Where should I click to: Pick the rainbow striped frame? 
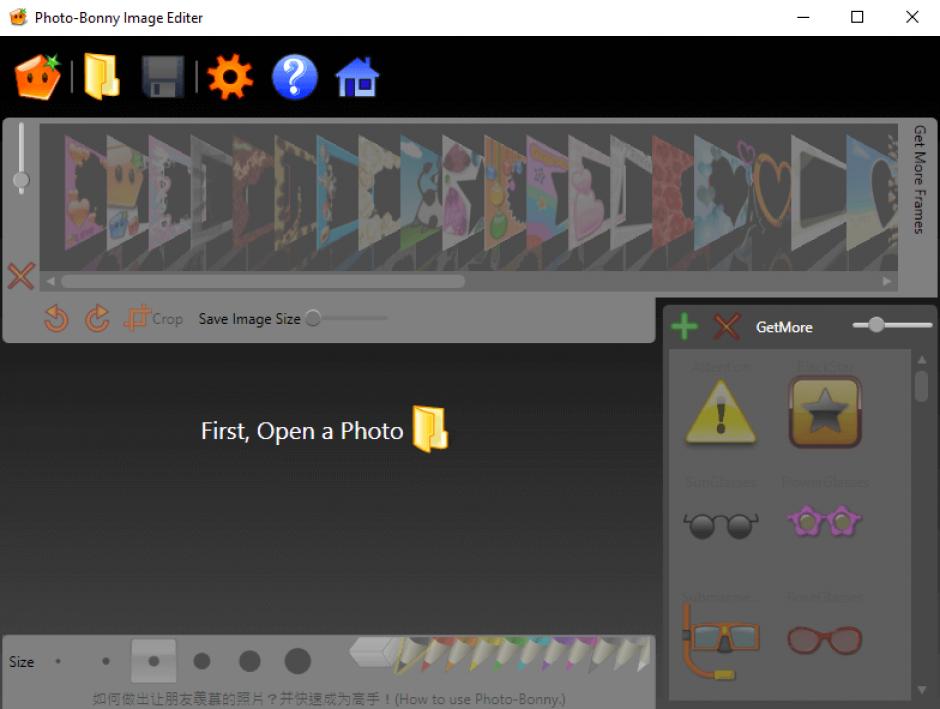[547, 192]
